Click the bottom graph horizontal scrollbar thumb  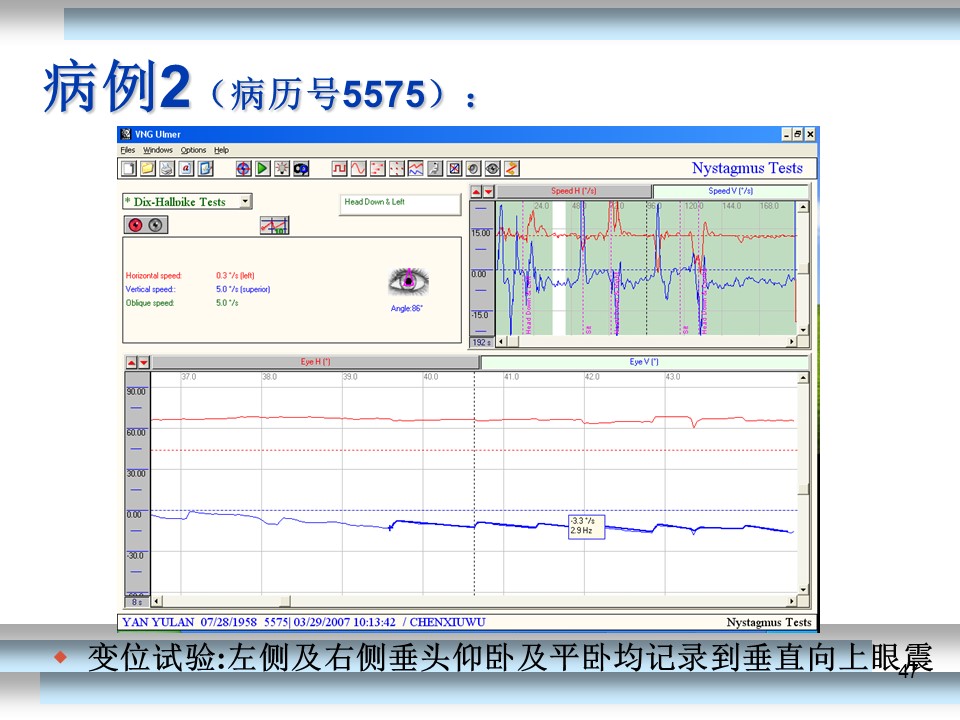[285, 601]
